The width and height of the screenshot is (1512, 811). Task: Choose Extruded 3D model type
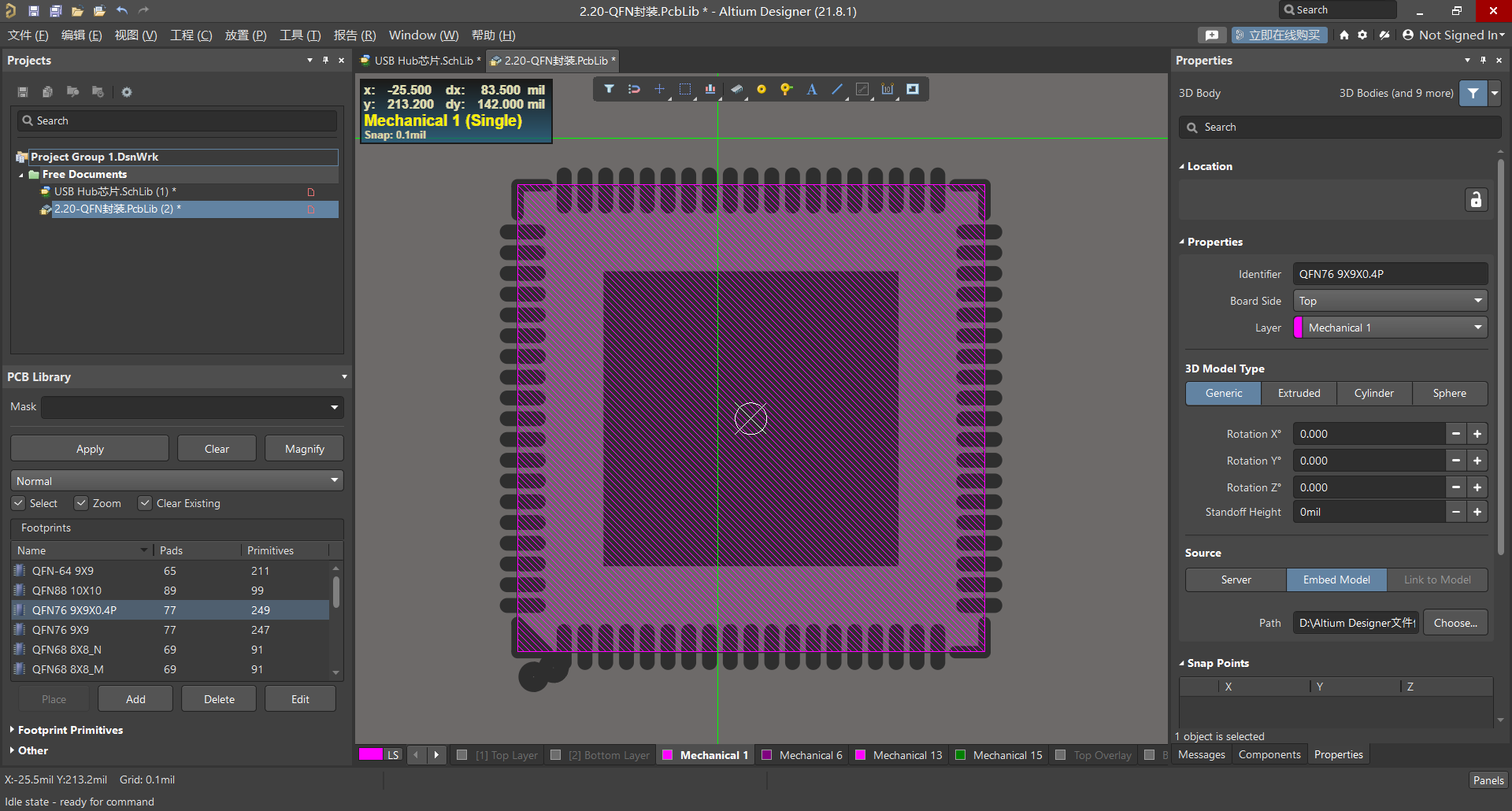point(1299,393)
